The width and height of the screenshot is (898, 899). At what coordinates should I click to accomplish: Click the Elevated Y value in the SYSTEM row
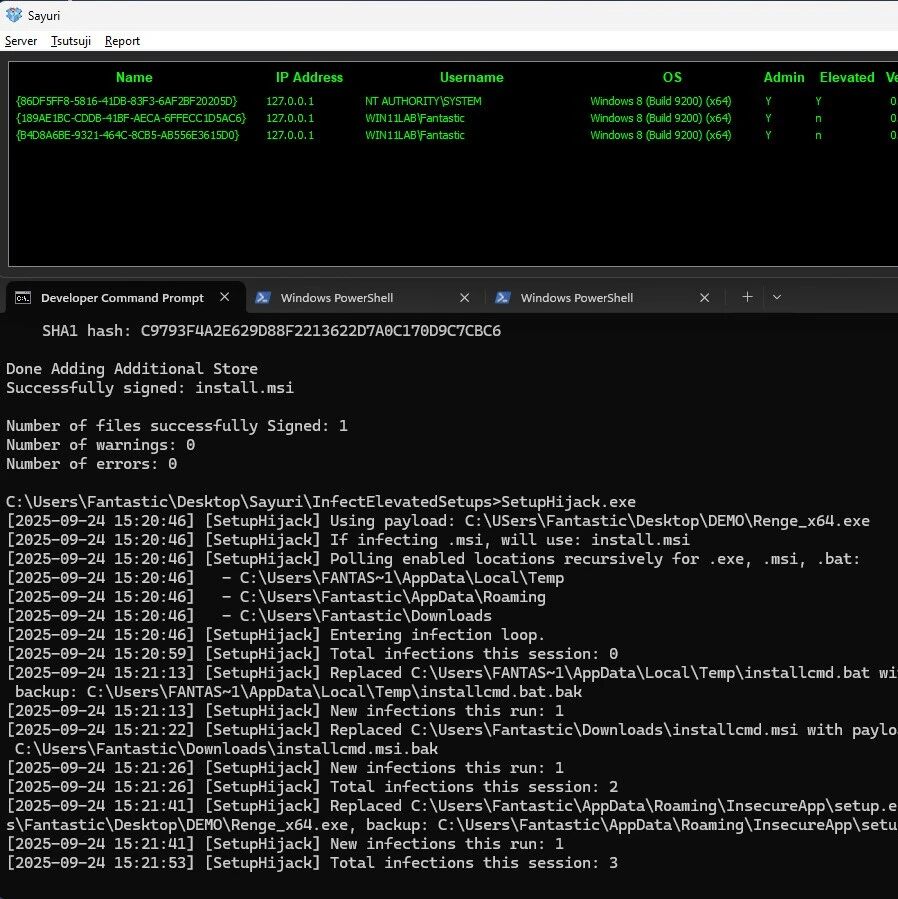[818, 101]
